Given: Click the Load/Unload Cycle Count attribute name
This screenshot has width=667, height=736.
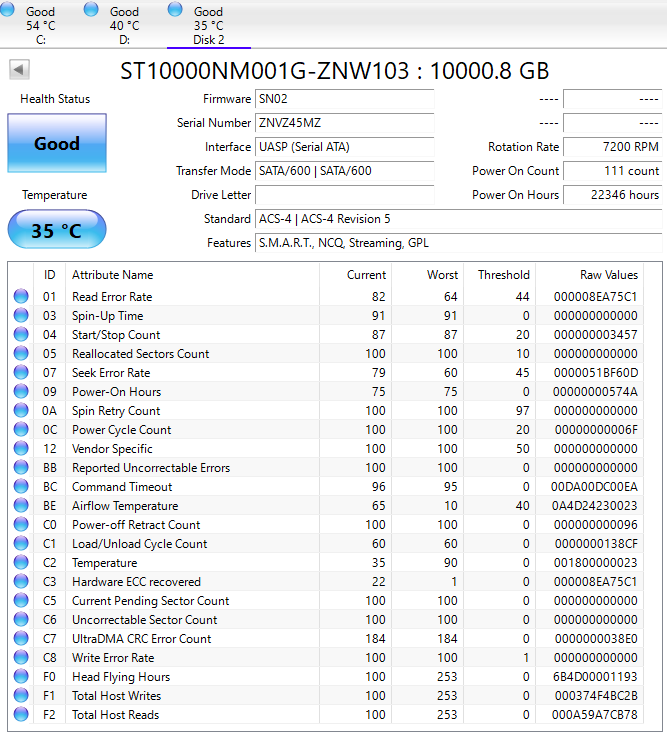Looking at the screenshot, I should [139, 544].
